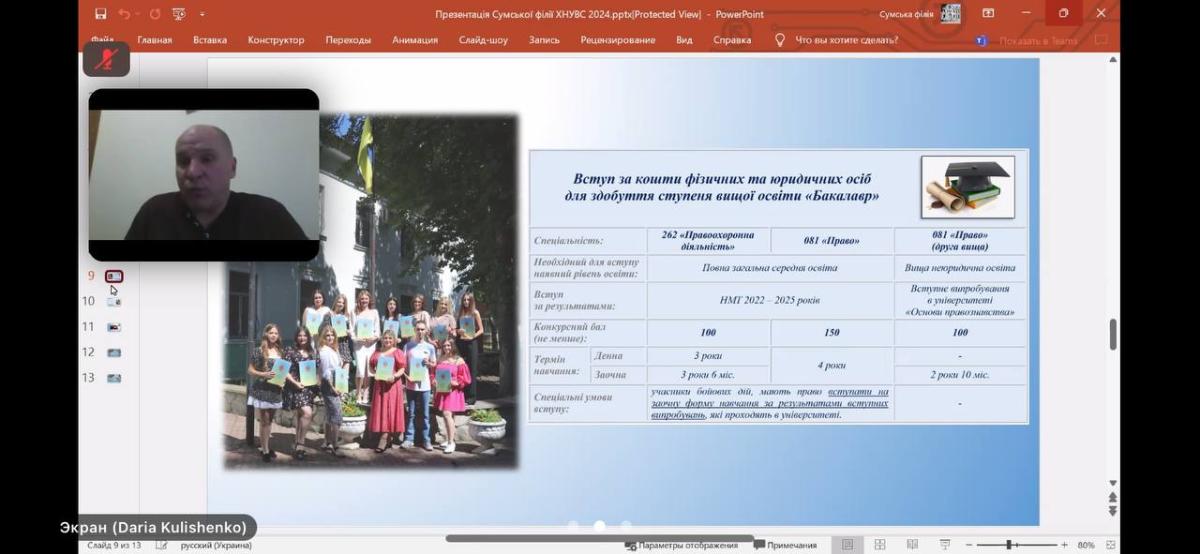Switch to Slide Sorter view icon

point(880,545)
